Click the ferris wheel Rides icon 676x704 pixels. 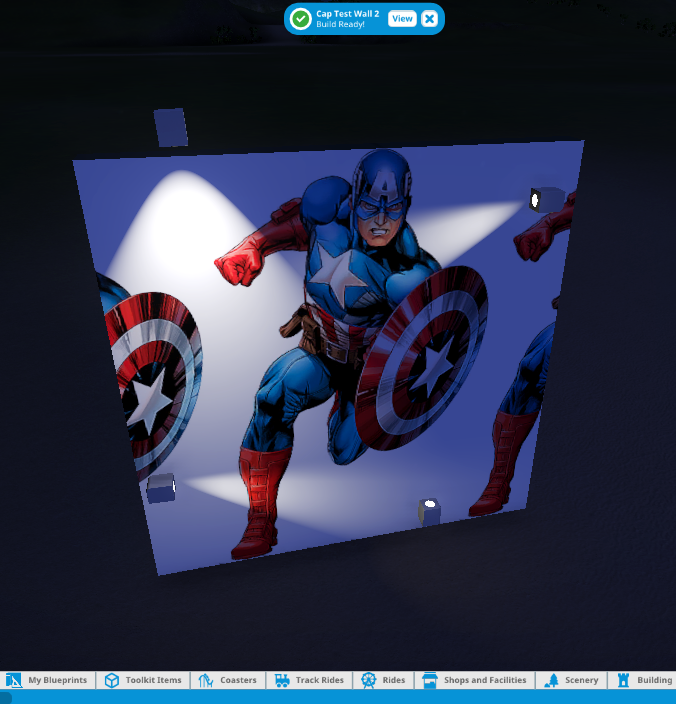[x=369, y=680]
